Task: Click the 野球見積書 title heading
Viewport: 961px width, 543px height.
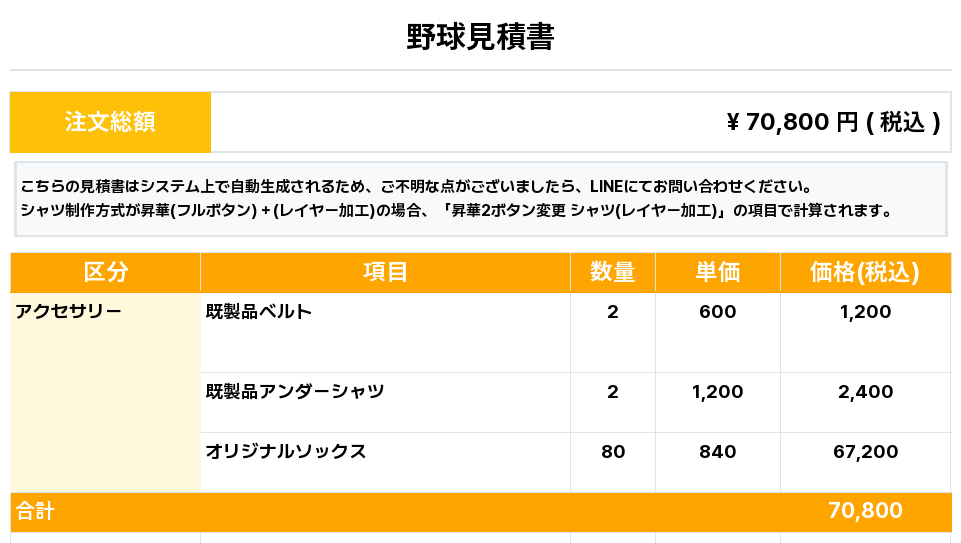Action: 480,37
